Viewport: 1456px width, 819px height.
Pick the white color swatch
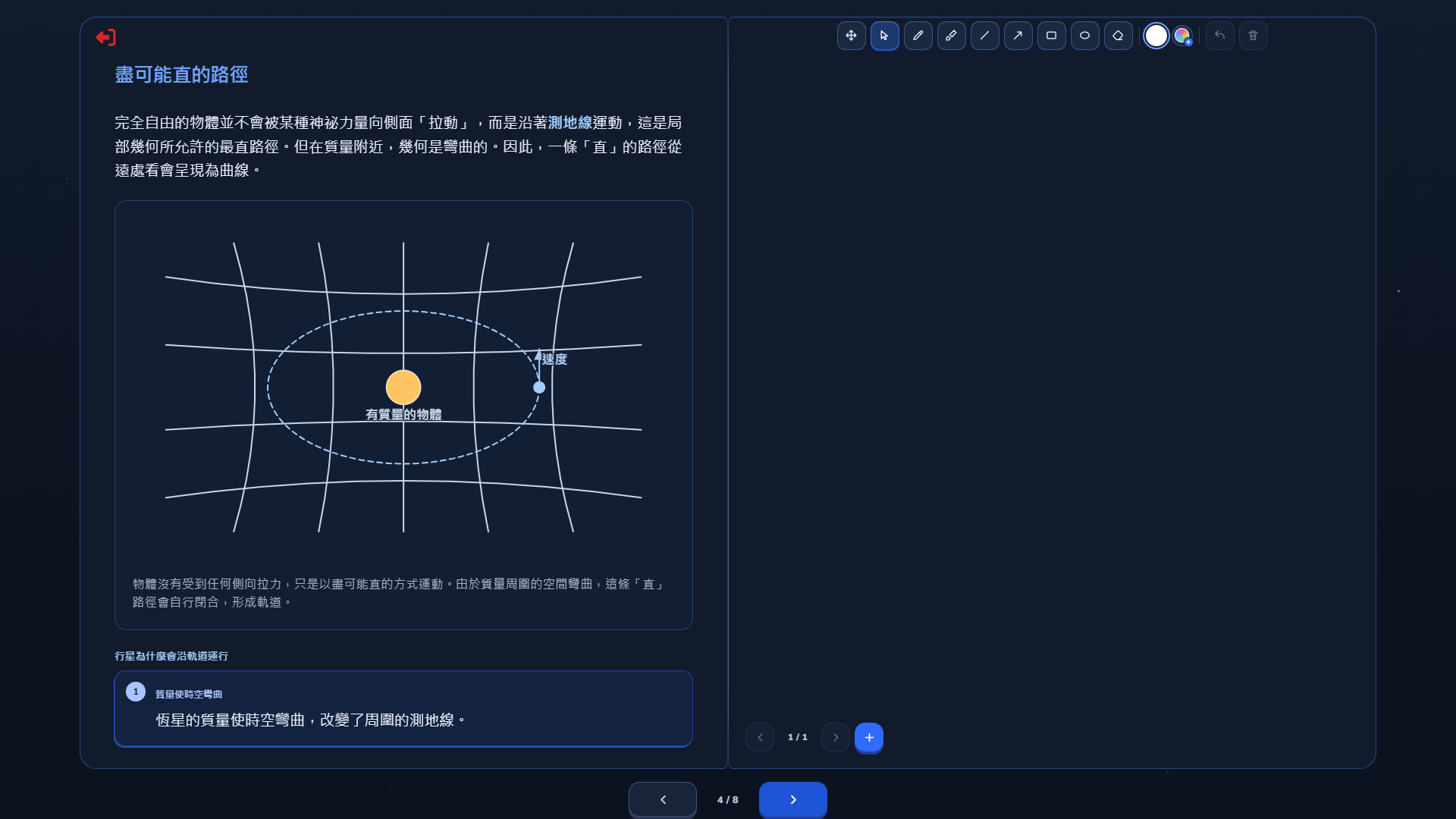tap(1156, 36)
